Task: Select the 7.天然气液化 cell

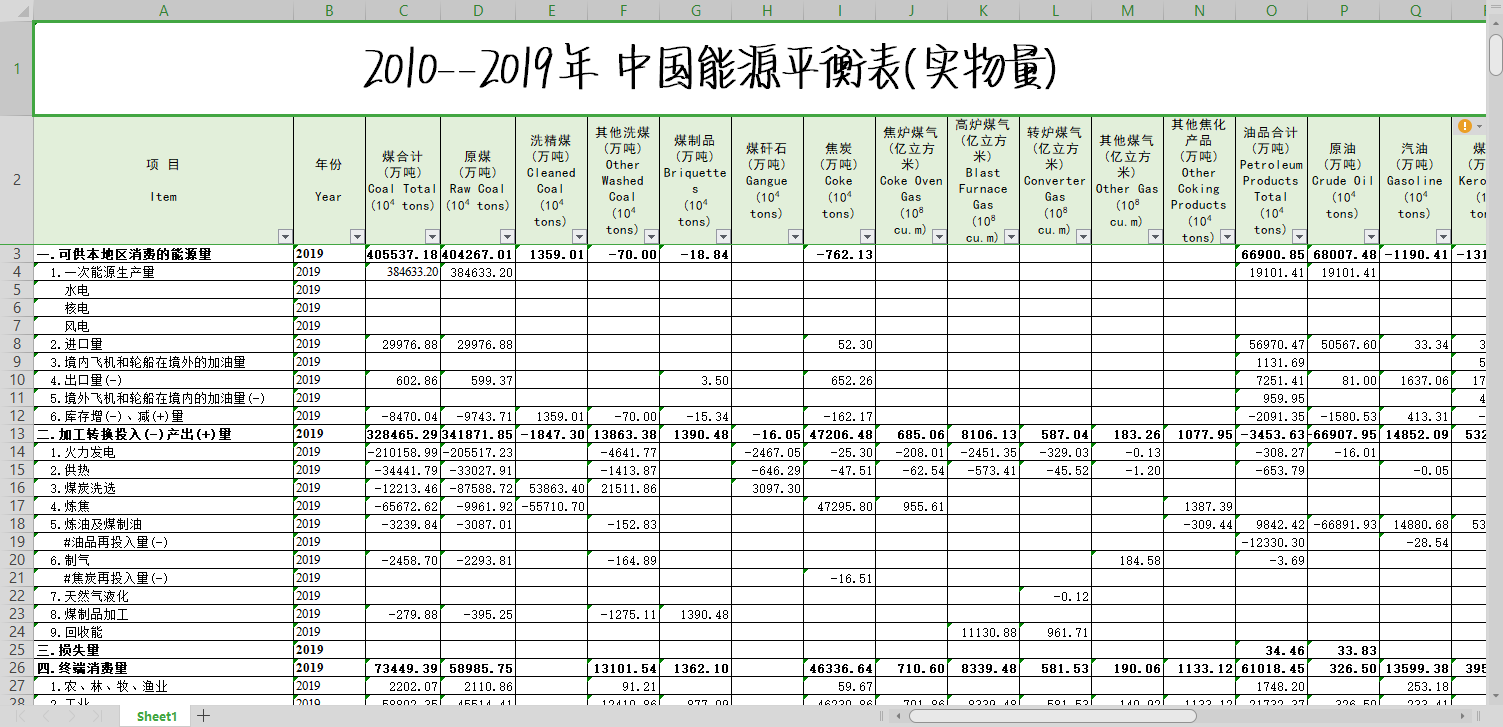Action: (x=163, y=596)
